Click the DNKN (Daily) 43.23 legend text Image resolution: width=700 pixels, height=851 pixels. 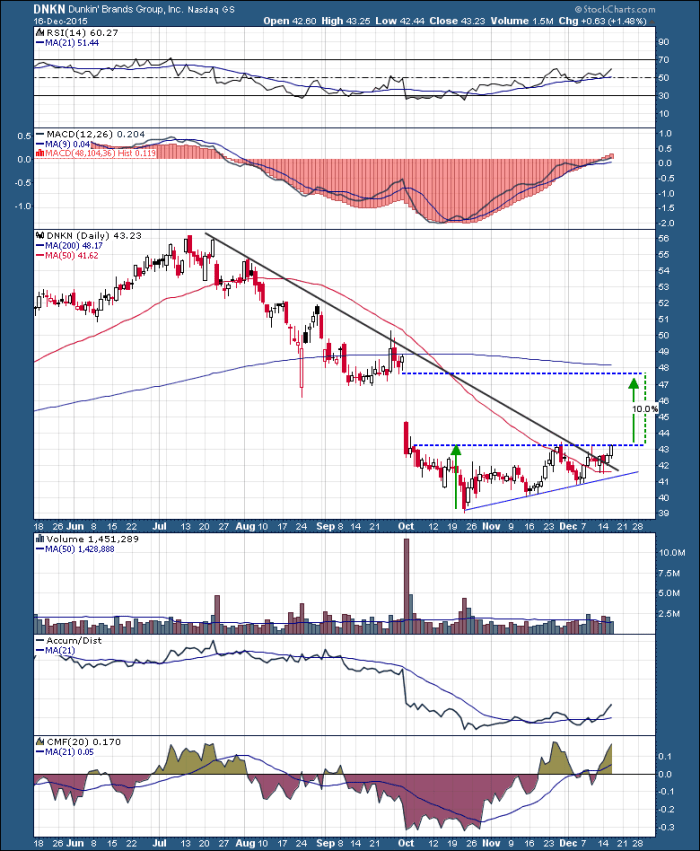click(x=94, y=236)
